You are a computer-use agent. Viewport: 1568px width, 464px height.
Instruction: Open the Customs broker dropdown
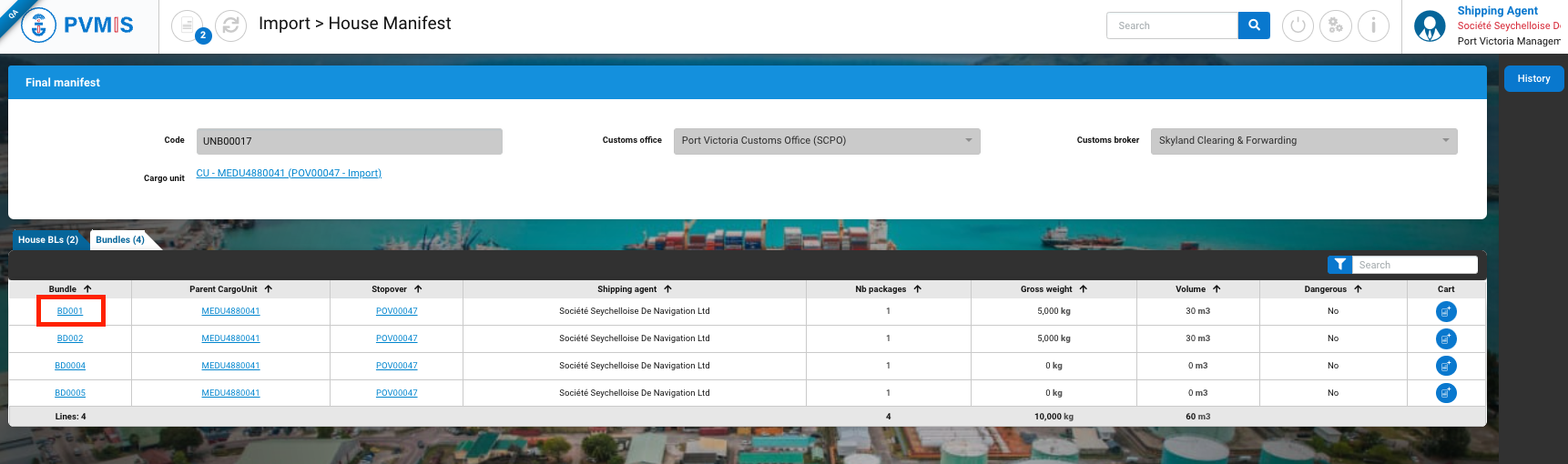coord(1445,141)
